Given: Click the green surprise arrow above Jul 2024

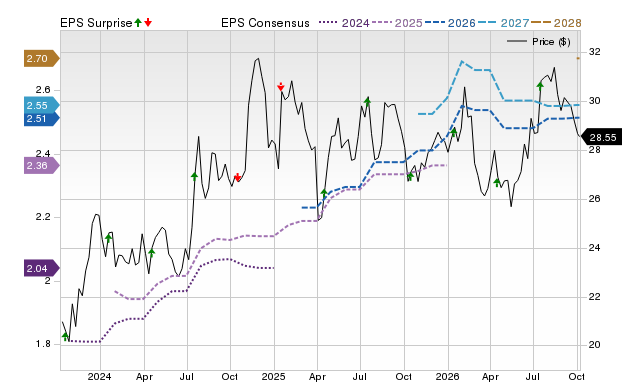Looking at the screenshot, I should point(194,176).
